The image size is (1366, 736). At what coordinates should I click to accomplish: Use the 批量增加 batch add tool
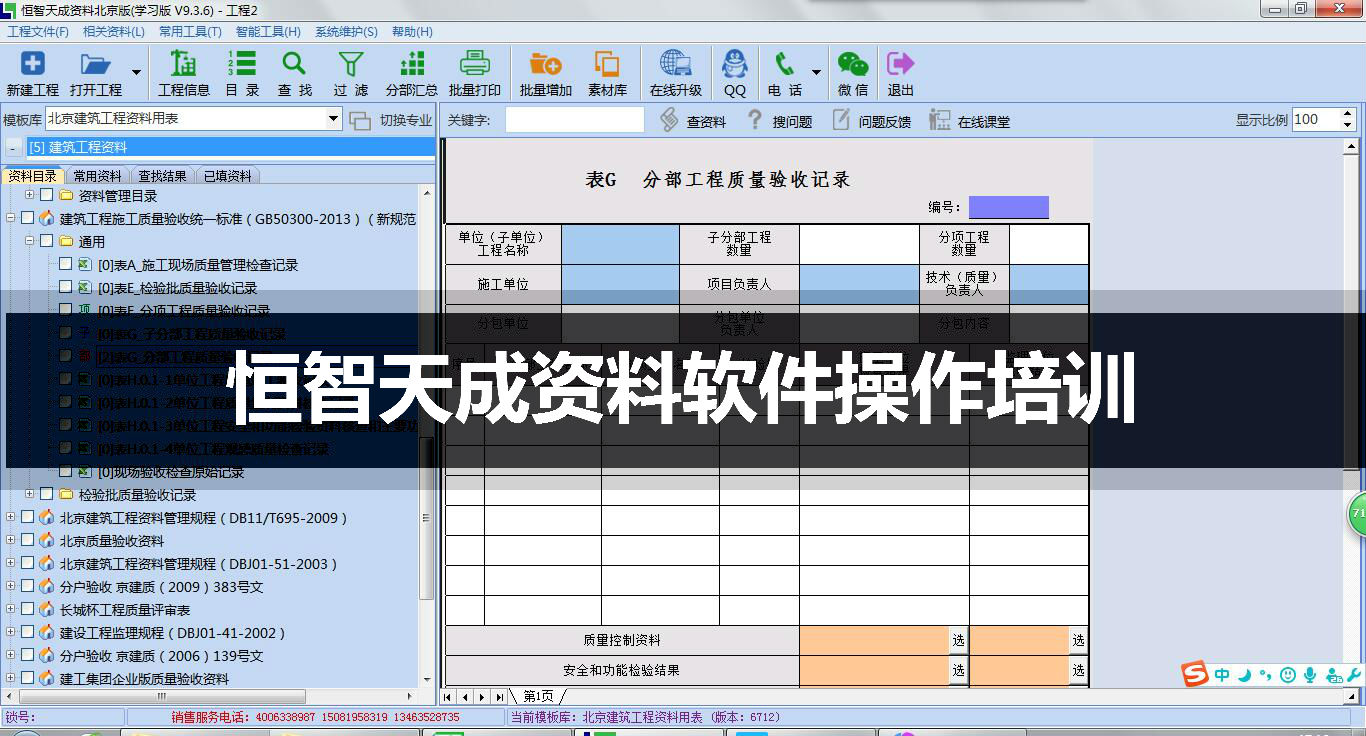coord(546,75)
